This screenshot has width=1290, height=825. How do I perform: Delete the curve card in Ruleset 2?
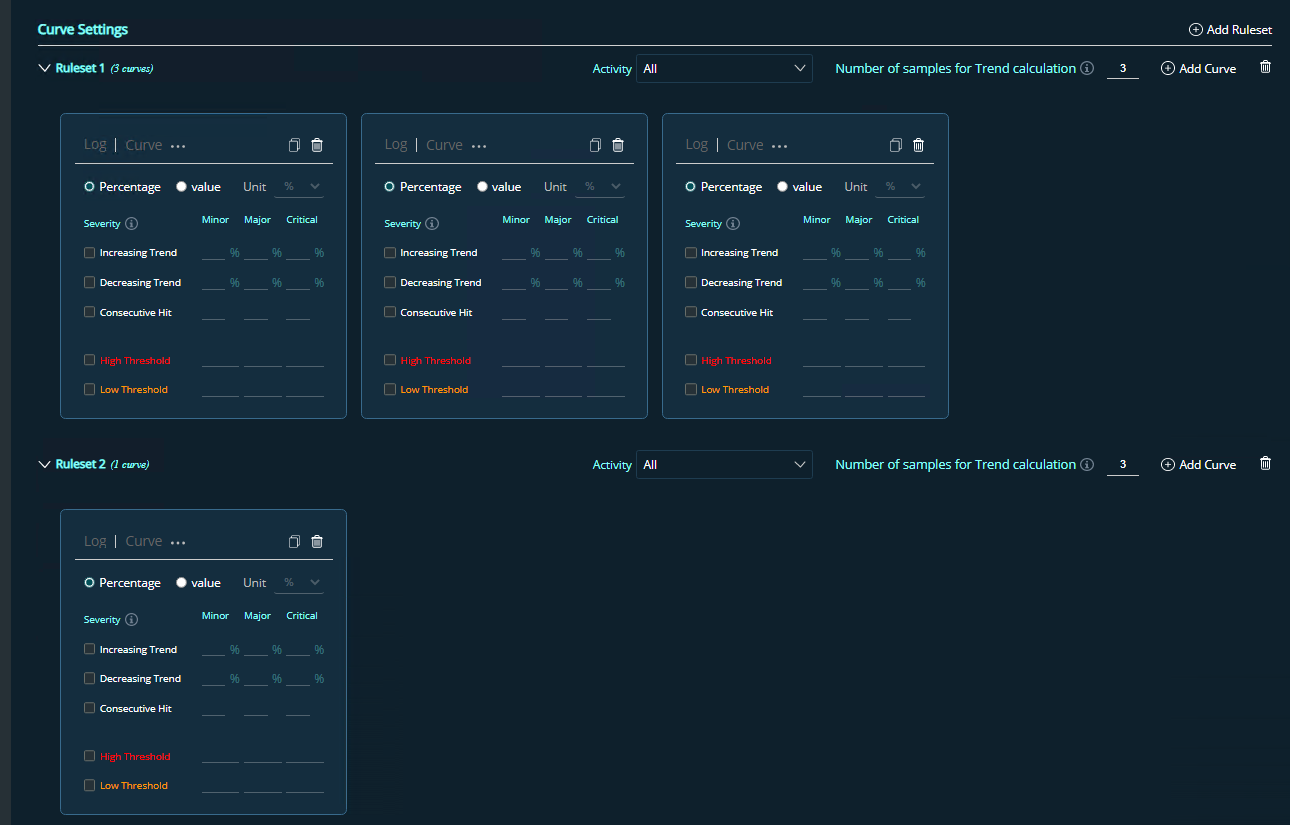click(x=317, y=541)
